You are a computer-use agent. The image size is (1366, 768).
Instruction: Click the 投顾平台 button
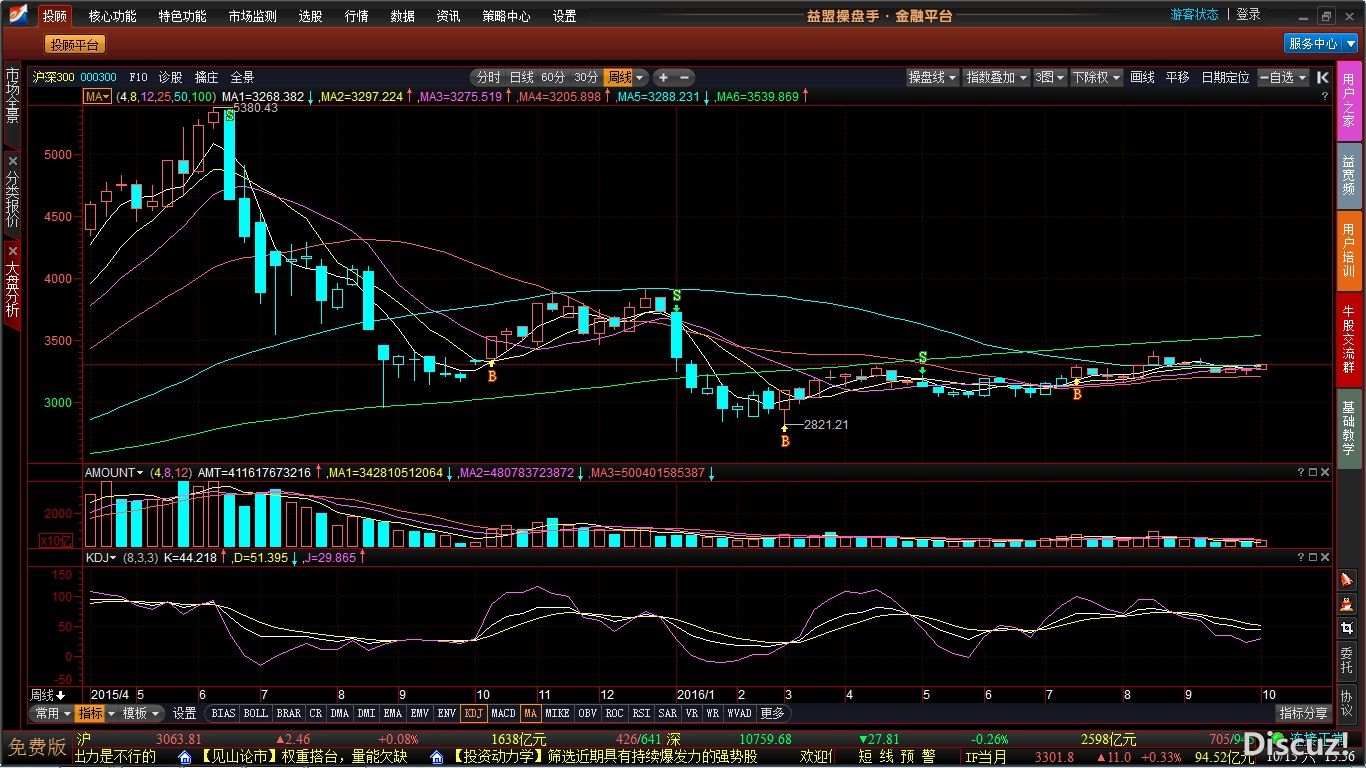(x=75, y=45)
